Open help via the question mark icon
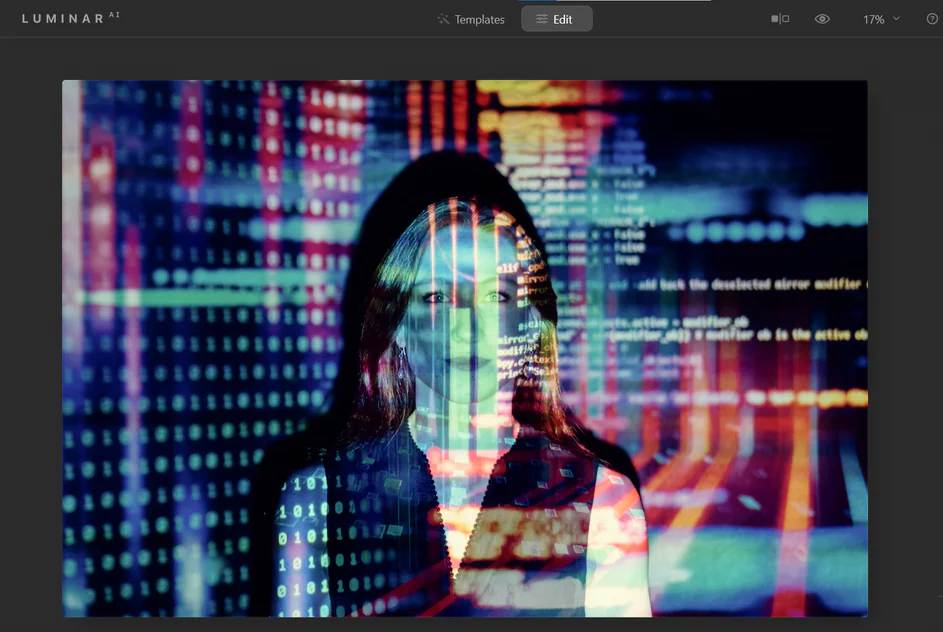This screenshot has height=632, width=943. coord(932,19)
